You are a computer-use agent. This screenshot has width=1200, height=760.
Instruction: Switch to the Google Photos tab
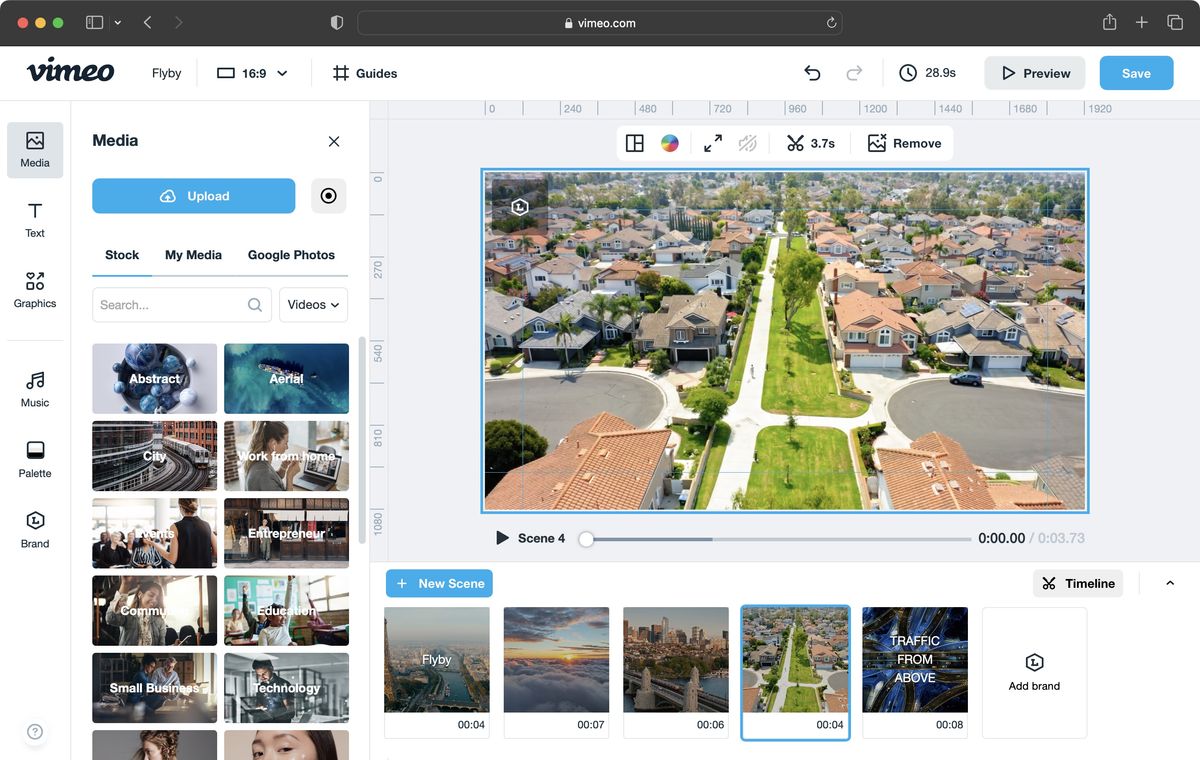pos(291,255)
